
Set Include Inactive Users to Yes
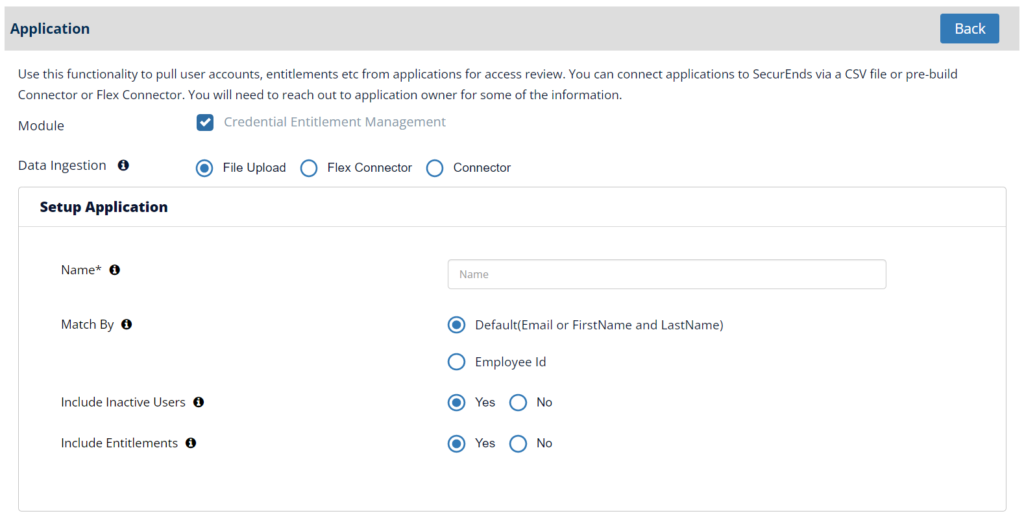(456, 402)
